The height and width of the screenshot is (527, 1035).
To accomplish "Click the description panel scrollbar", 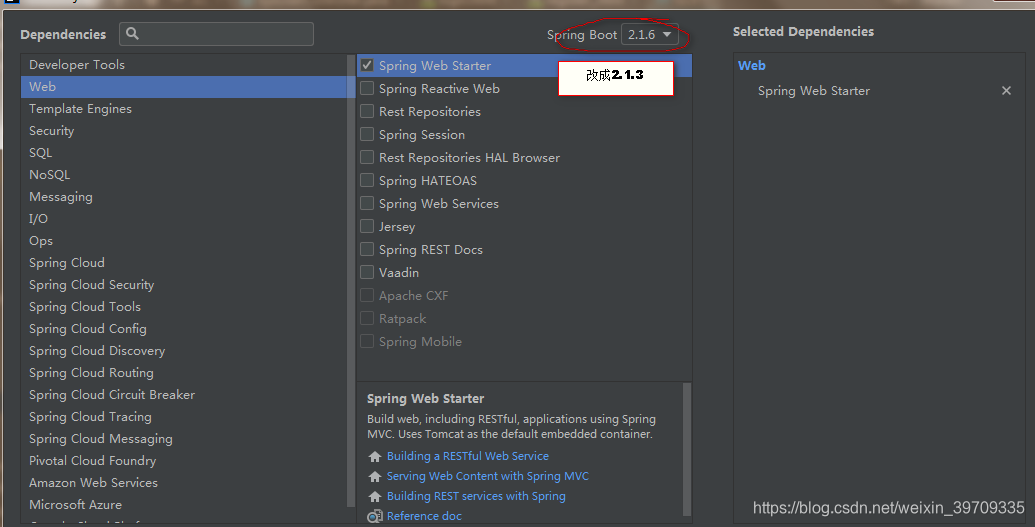I will click(686, 449).
